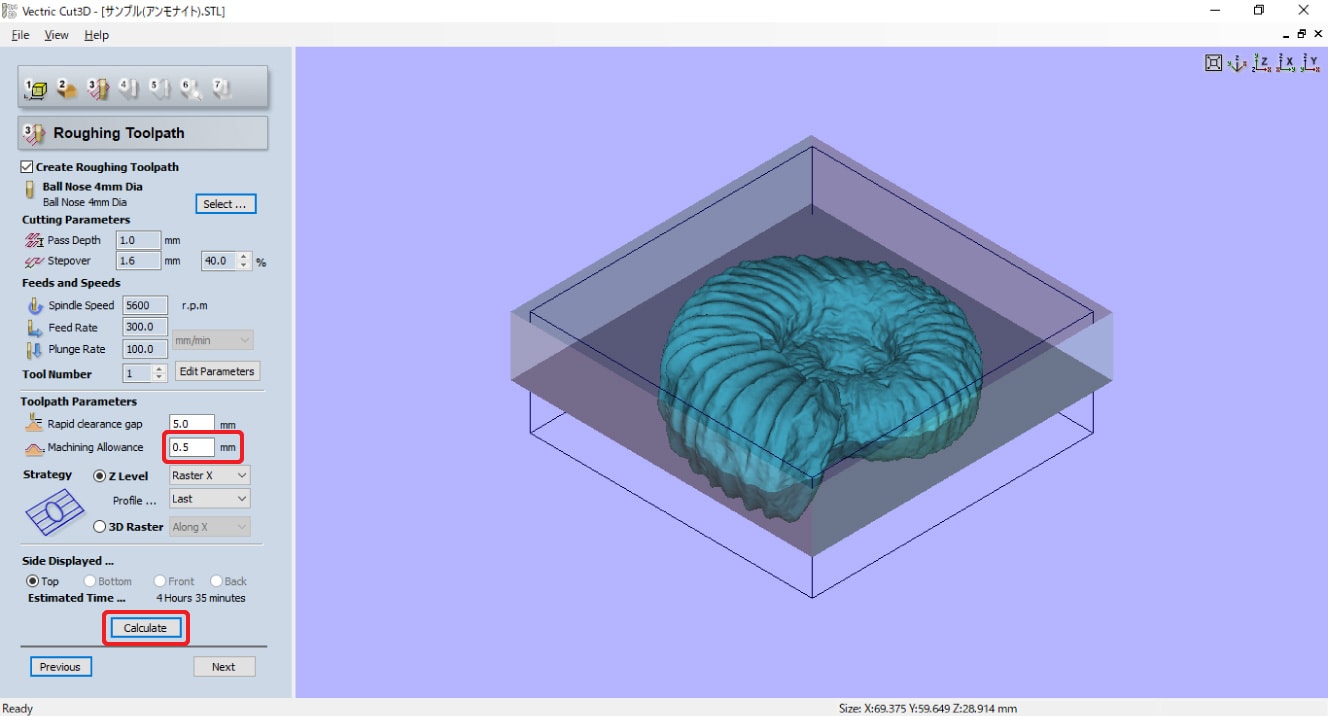Uncheck Create Roughing Toolpath
The image size is (1328, 716).
coord(27,167)
